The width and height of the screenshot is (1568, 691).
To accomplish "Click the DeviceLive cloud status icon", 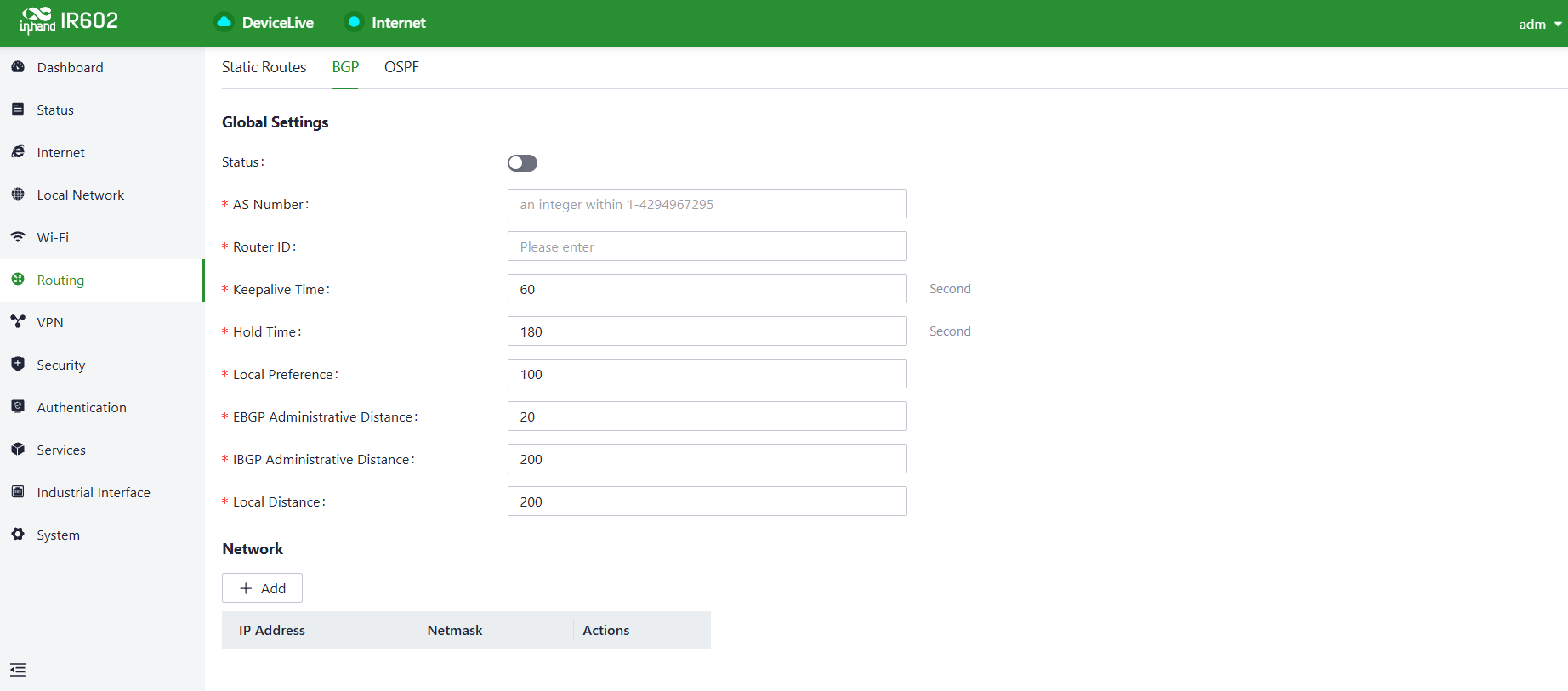I will pos(224,22).
